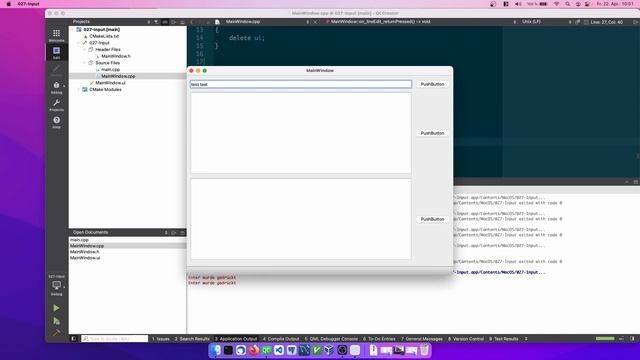Filter the Projects tree with the funnel icon
The image size is (640, 360).
coord(156,22)
